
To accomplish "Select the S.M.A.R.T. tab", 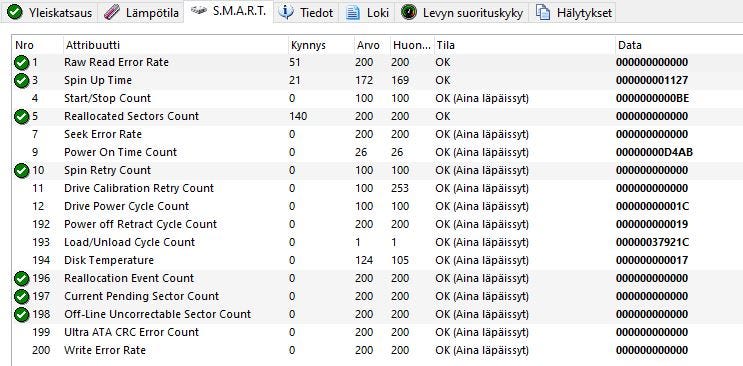I will coord(228,11).
